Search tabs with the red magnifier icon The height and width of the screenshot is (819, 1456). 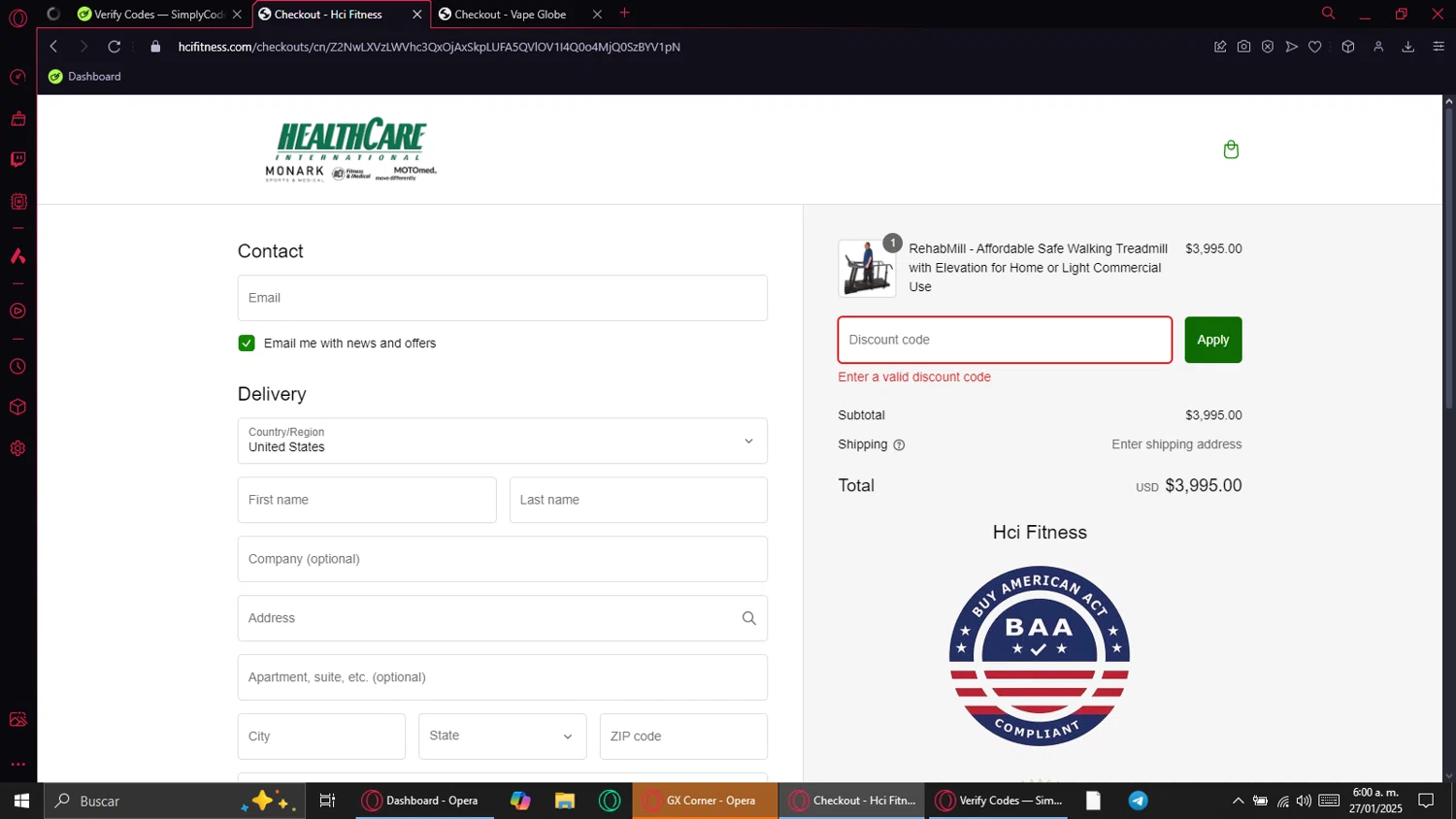[x=1328, y=14]
